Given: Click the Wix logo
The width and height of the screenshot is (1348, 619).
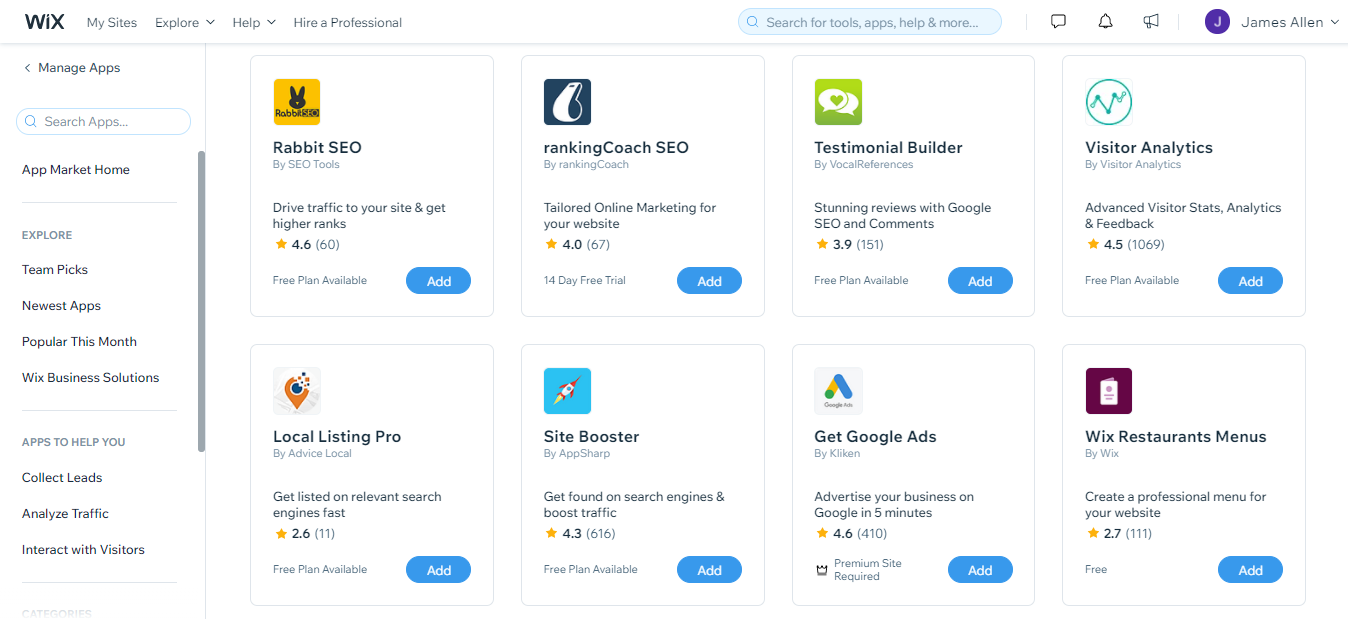Looking at the screenshot, I should [44, 22].
